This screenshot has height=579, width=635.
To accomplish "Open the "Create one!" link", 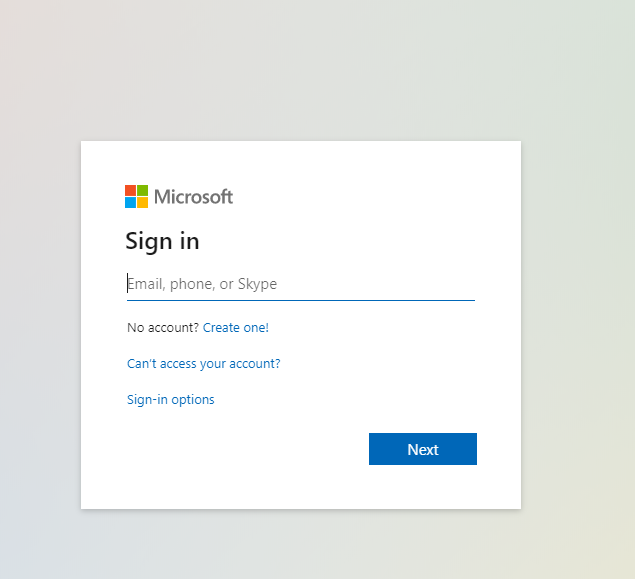I will [236, 327].
